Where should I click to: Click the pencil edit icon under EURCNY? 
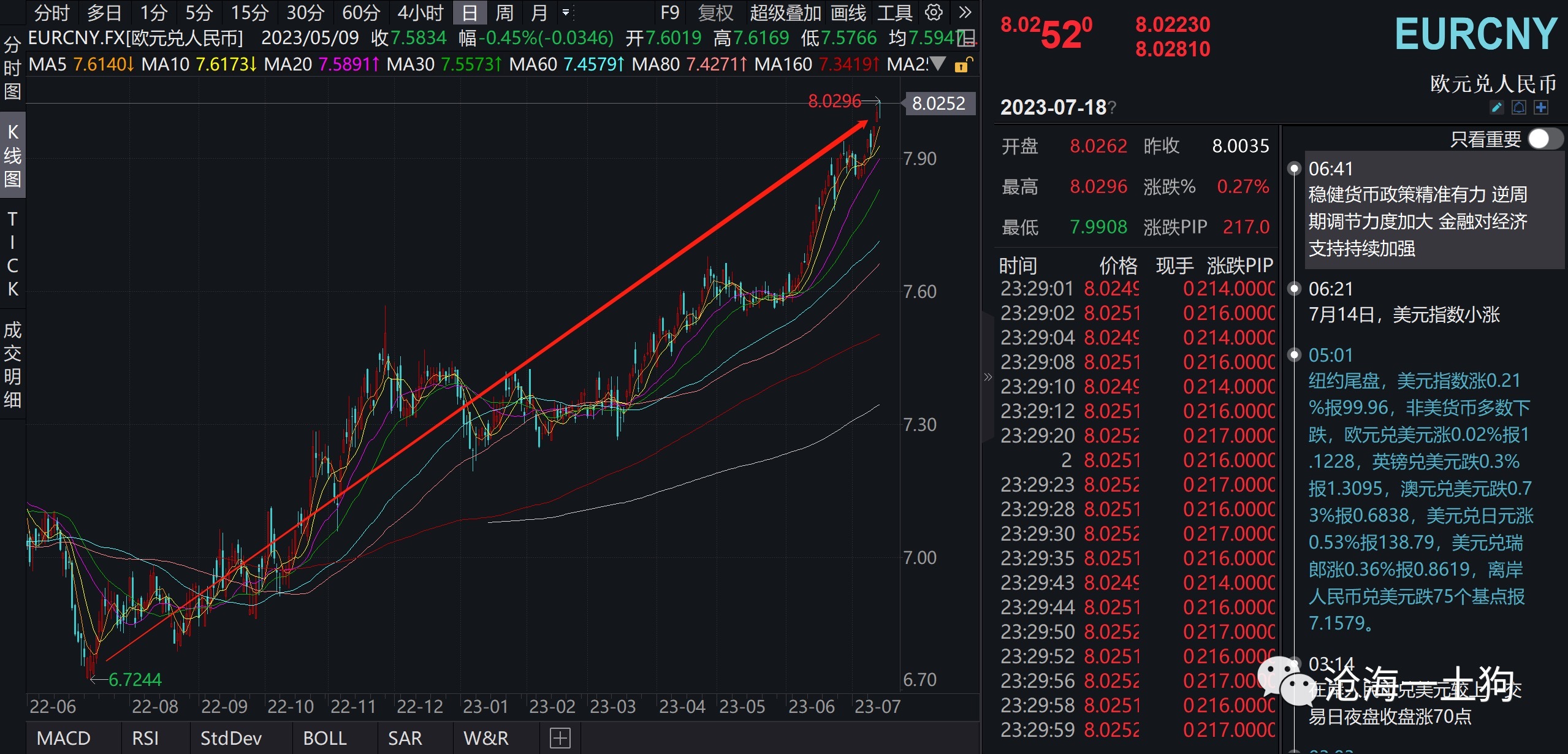1496,108
